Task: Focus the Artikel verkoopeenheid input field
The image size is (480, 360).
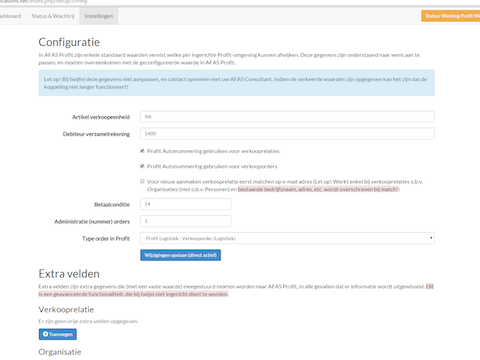Action: pos(287,117)
